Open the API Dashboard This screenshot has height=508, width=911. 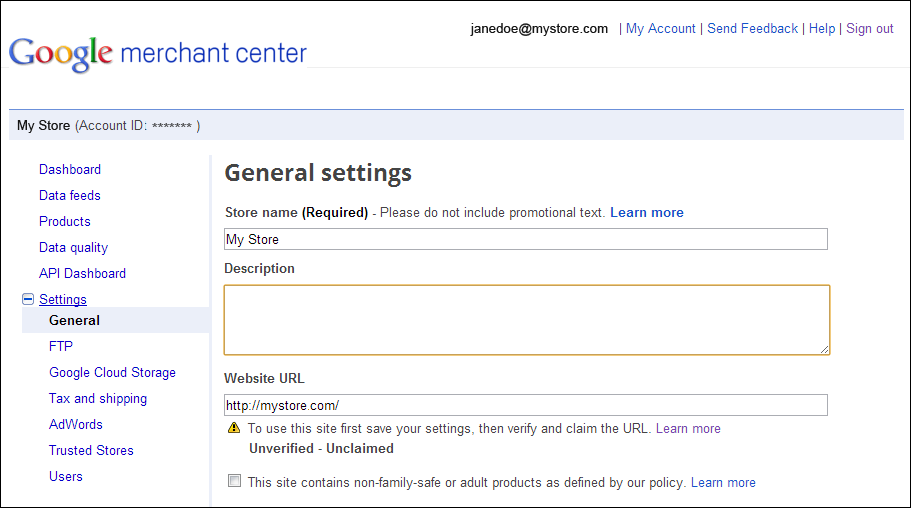coord(82,273)
